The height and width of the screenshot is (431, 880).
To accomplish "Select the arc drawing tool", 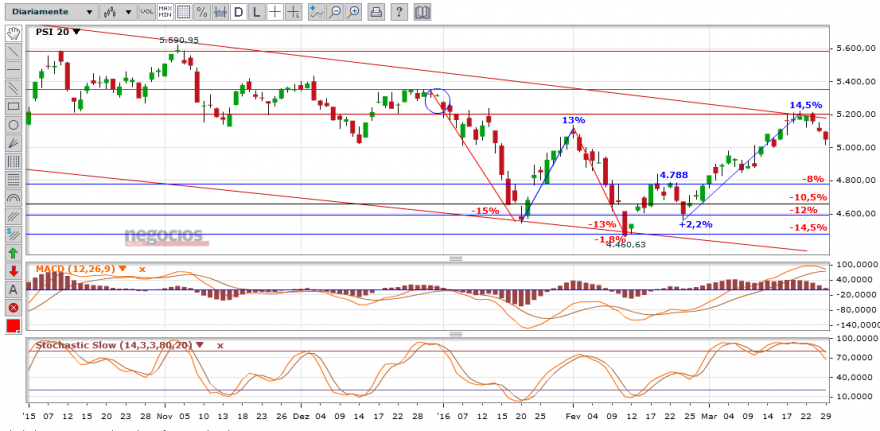I will 13,198.
